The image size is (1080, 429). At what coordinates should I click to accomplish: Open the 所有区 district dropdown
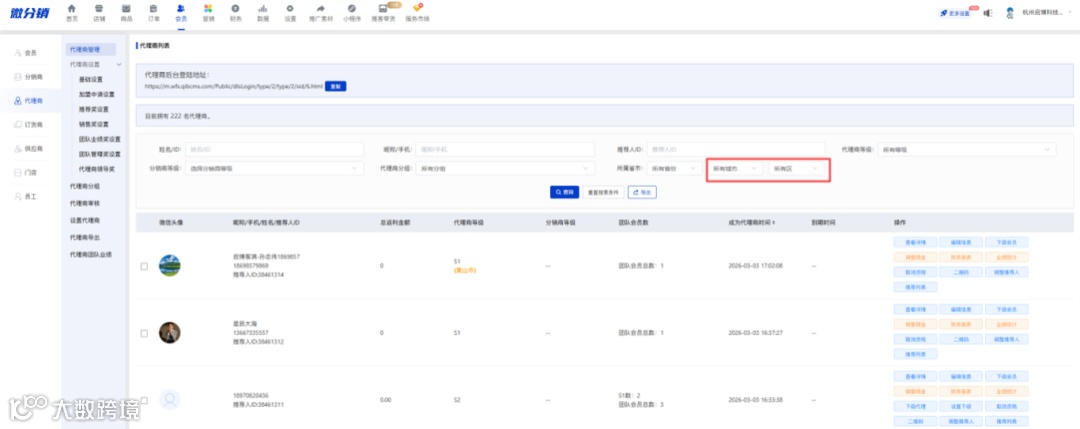tap(796, 168)
